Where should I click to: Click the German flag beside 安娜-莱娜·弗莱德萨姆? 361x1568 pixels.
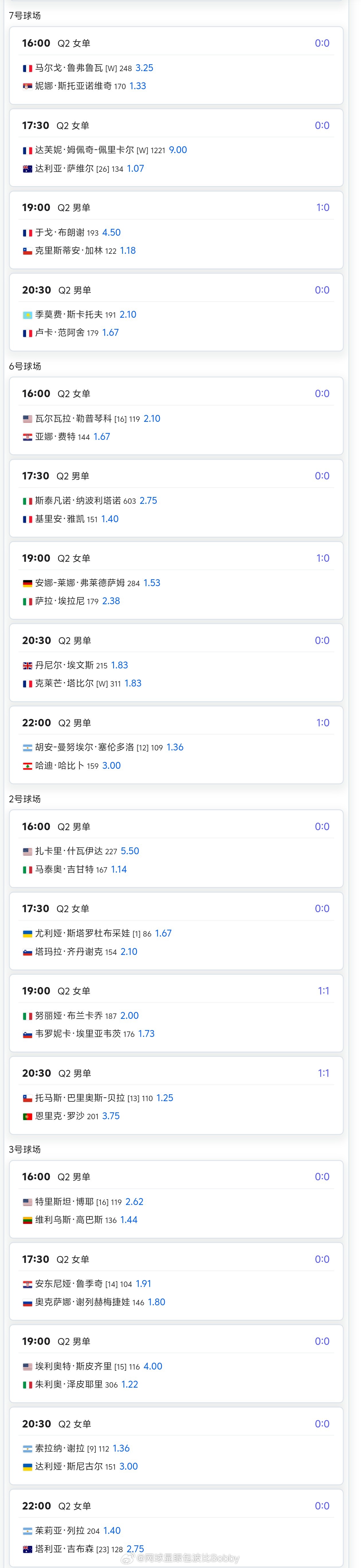[x=27, y=583]
